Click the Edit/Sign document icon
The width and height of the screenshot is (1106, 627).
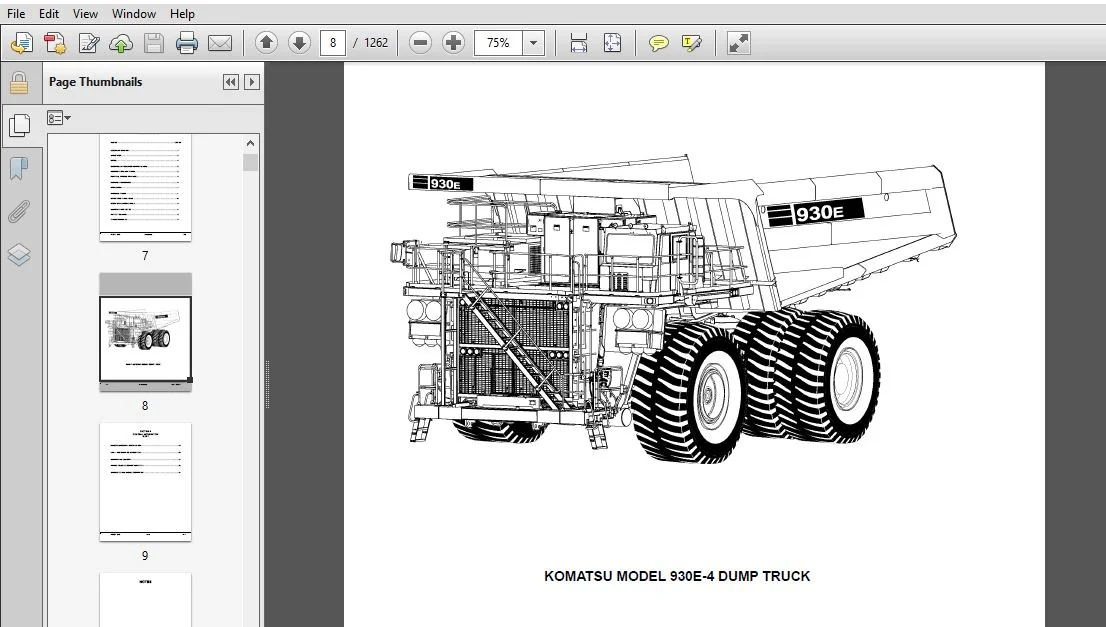click(88, 43)
